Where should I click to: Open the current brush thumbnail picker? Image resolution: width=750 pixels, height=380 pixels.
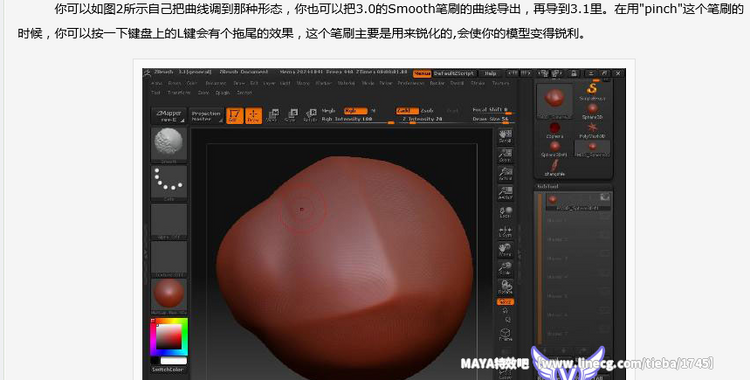coord(169,145)
